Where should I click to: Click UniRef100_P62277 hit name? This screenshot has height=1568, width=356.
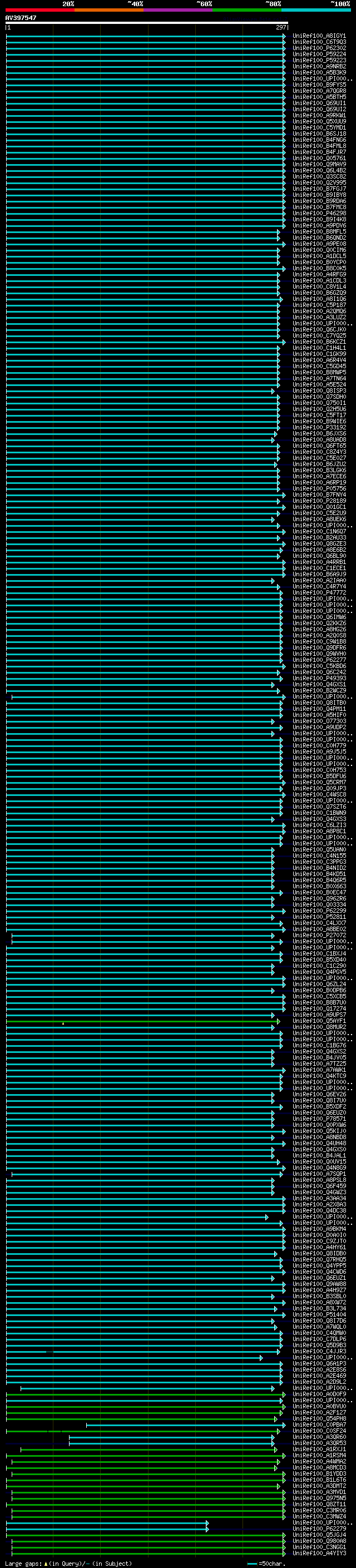coord(319,660)
